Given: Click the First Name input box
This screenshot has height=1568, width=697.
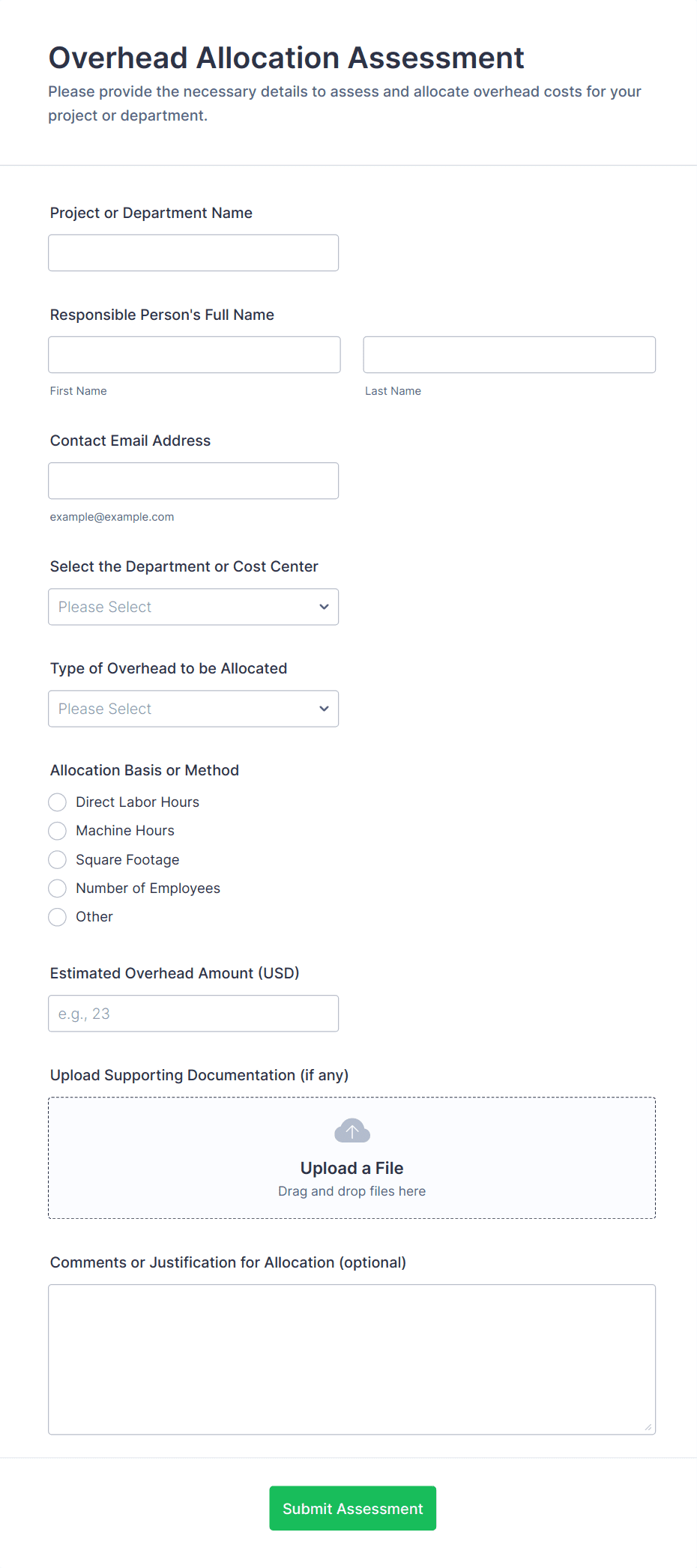Looking at the screenshot, I should (x=194, y=355).
